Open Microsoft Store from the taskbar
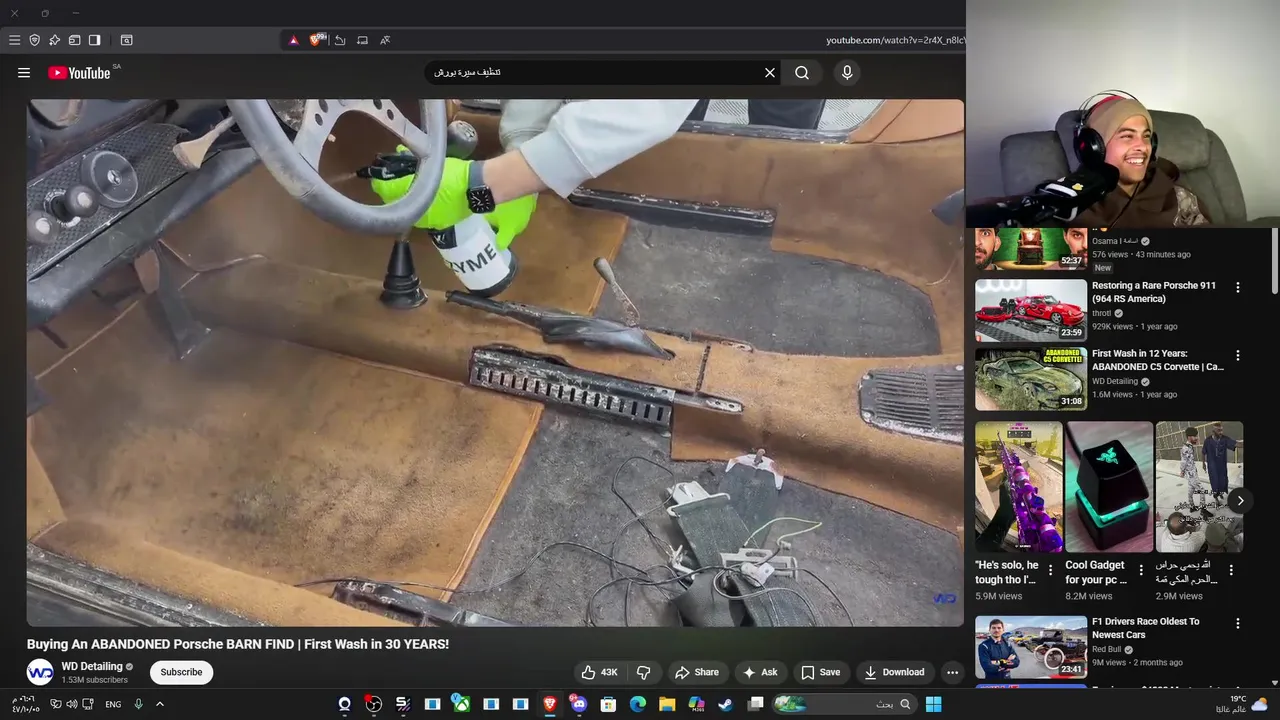1280x720 pixels. pyautogui.click(x=607, y=704)
